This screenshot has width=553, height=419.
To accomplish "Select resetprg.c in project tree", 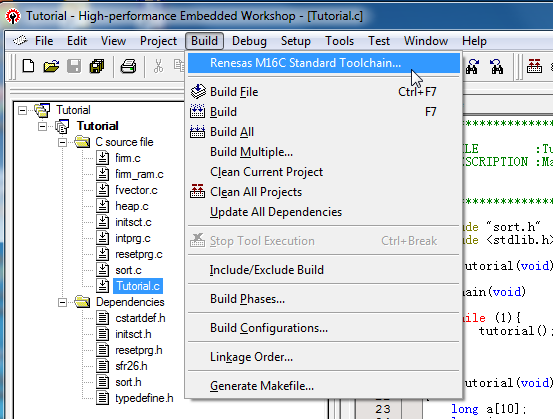I will click(x=139, y=254).
